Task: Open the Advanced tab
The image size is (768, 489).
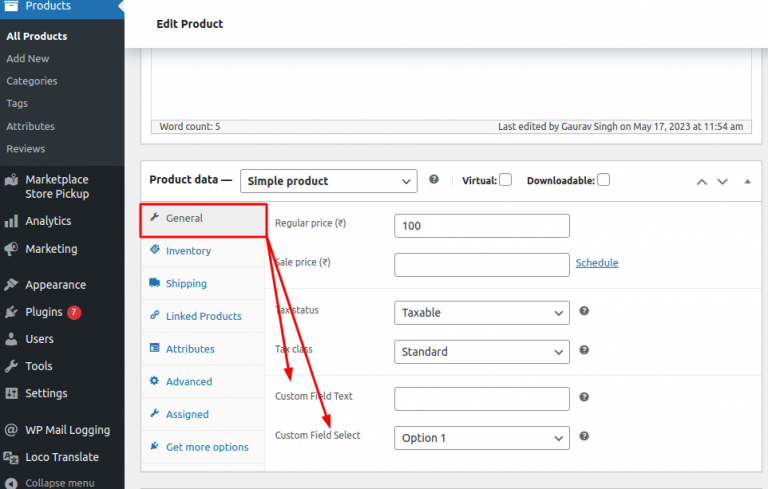Action: 203,382
